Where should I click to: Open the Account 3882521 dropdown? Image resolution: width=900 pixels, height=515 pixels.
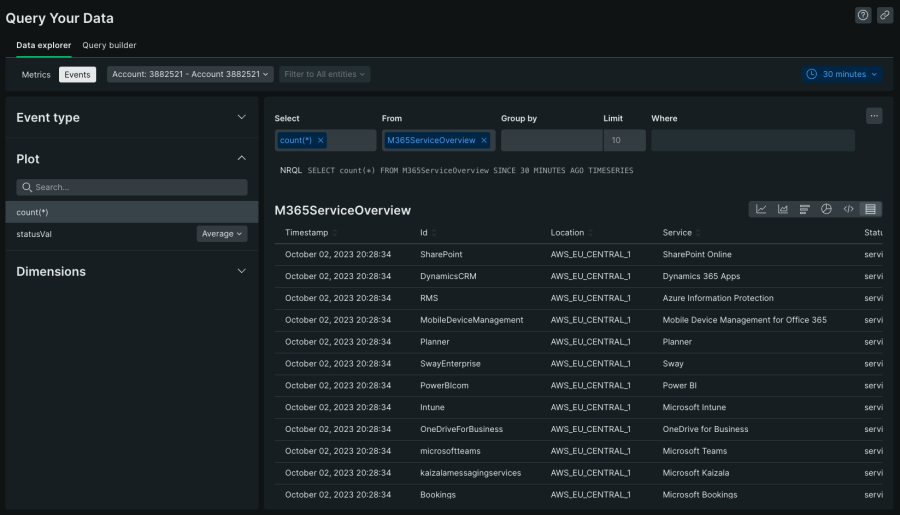[x=190, y=74]
